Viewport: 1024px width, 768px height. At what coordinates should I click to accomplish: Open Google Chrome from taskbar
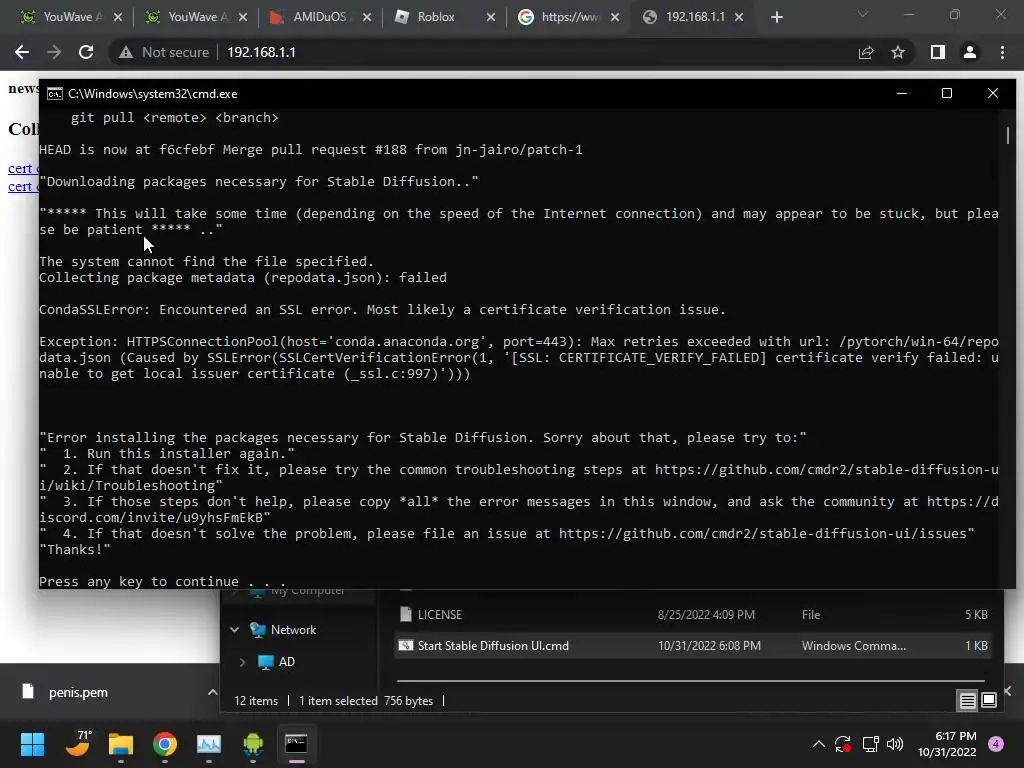click(165, 744)
